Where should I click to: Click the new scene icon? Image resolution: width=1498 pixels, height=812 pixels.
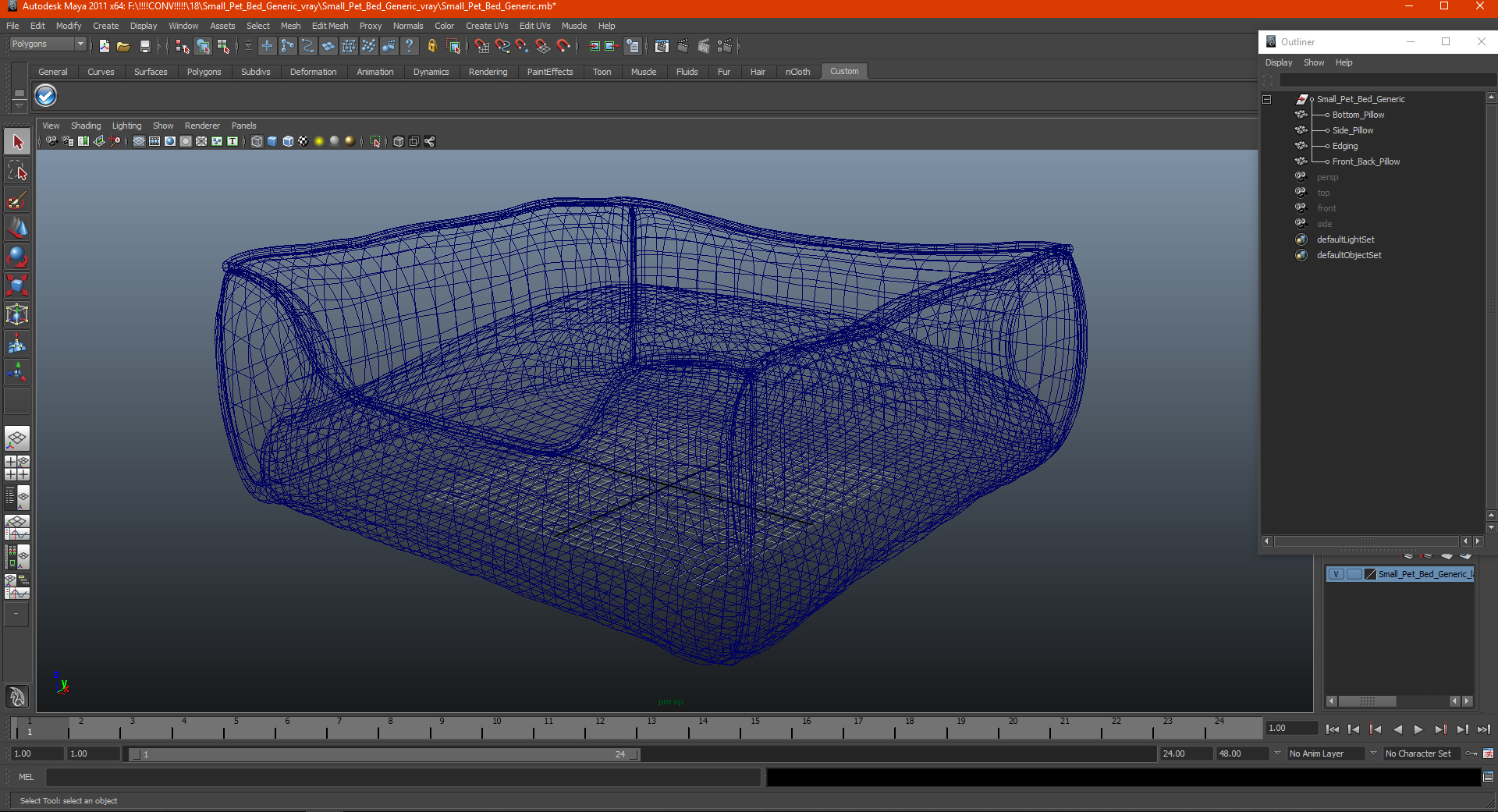click(x=104, y=47)
